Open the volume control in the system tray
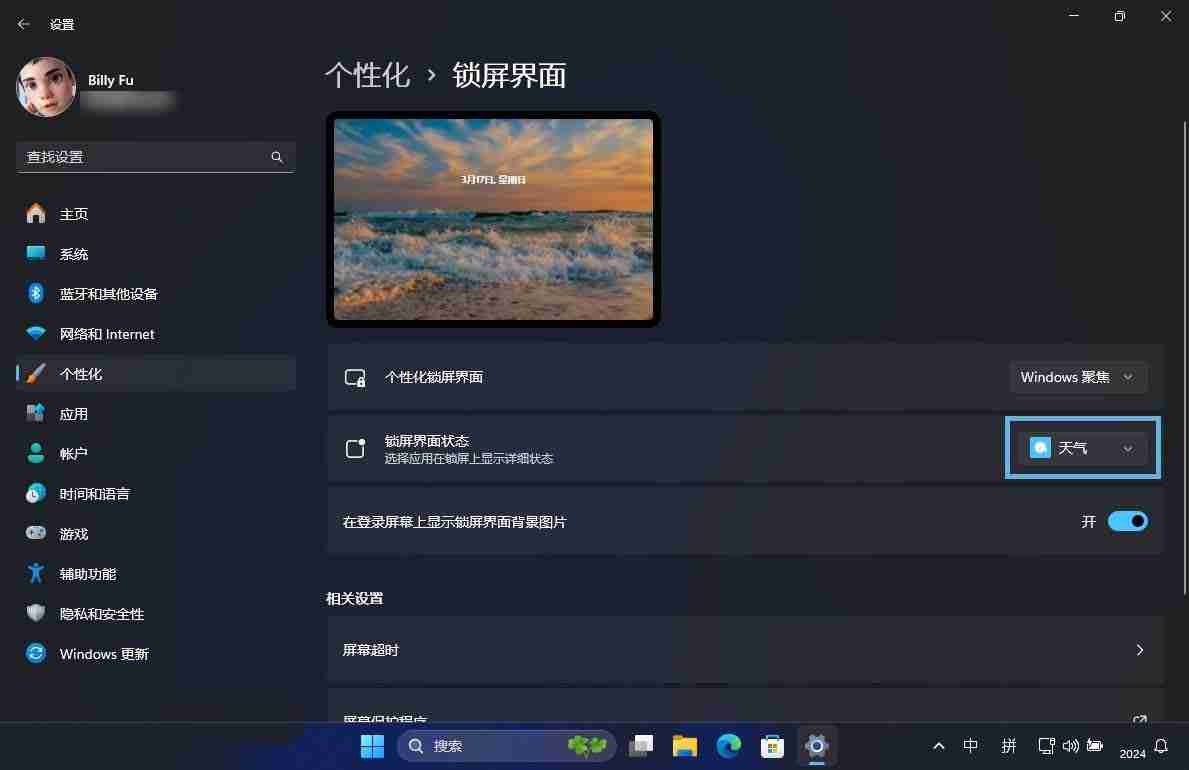 tap(1070, 745)
